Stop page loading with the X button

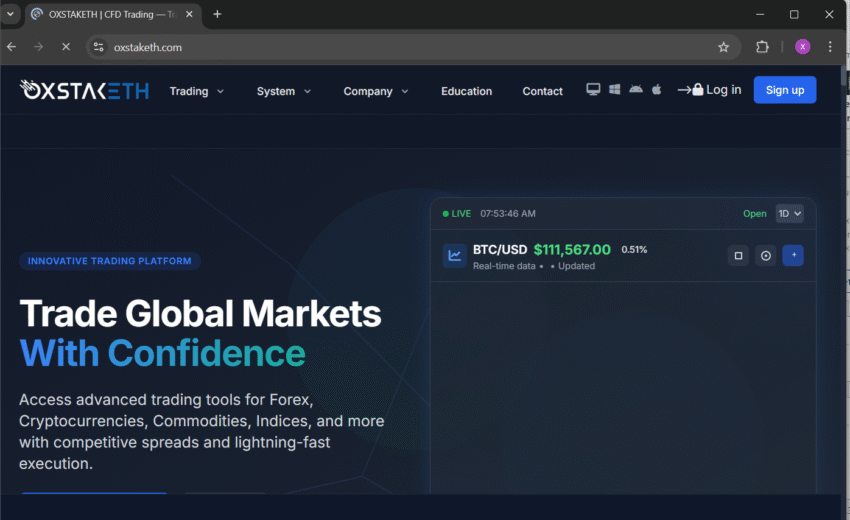point(66,47)
